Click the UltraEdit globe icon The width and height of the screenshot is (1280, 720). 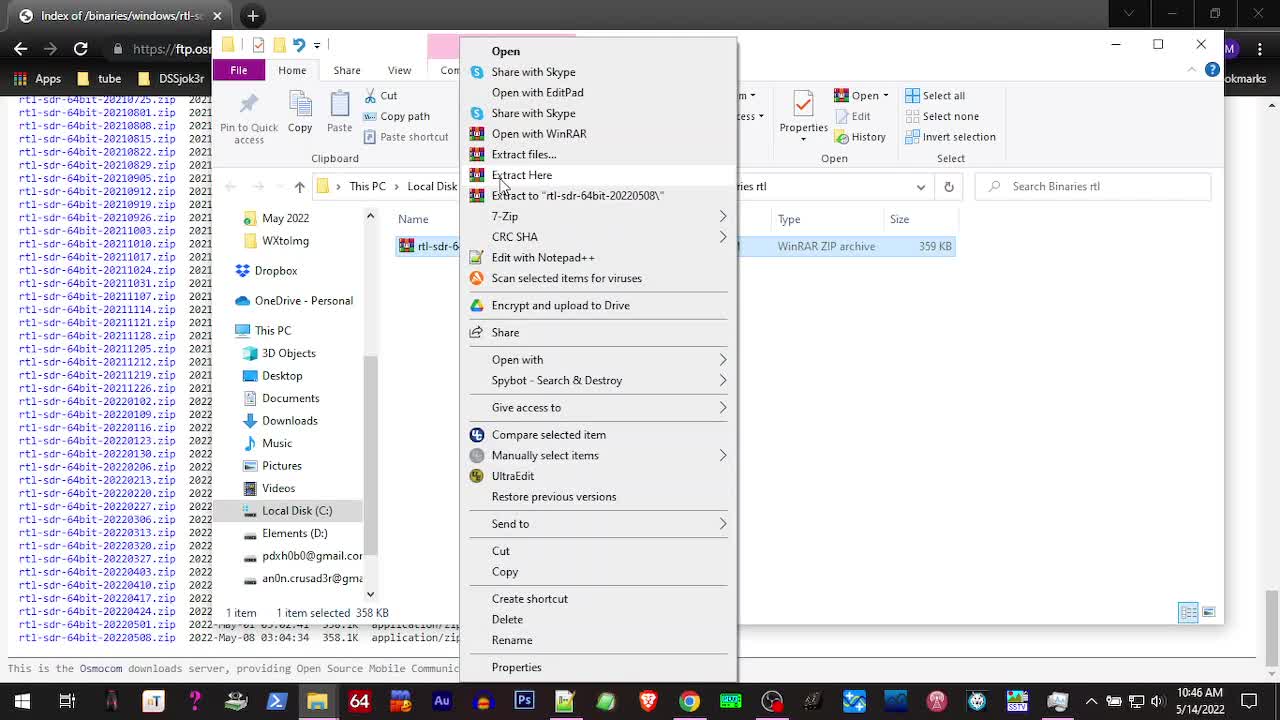(x=477, y=476)
